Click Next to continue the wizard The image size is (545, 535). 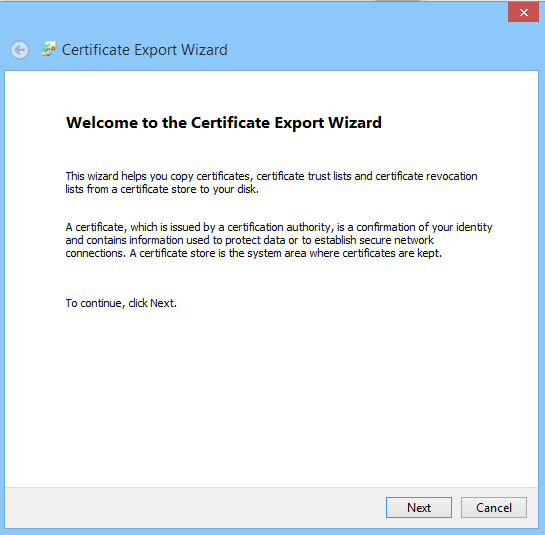click(419, 508)
